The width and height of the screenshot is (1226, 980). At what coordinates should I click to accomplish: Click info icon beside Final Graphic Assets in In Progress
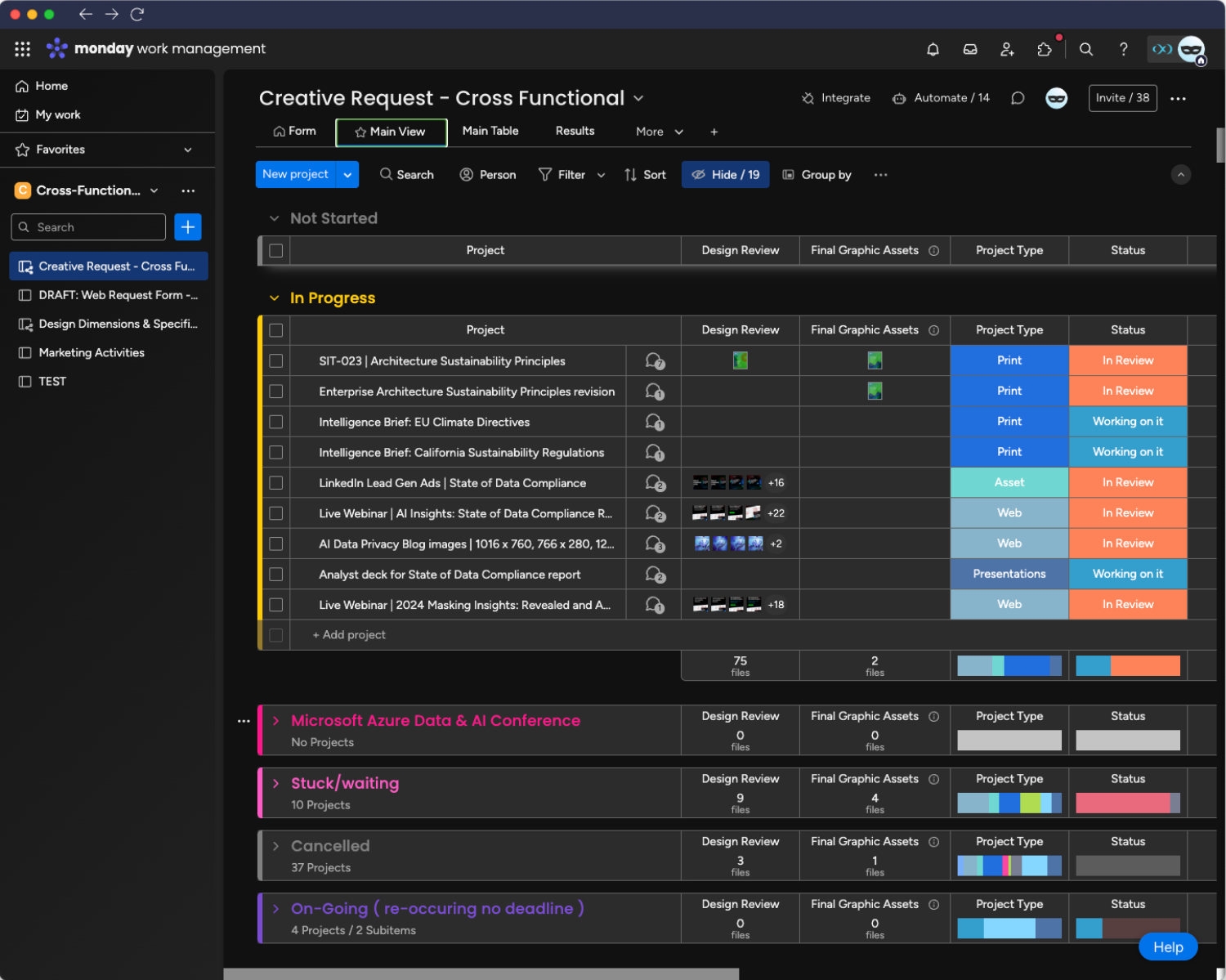(x=933, y=330)
